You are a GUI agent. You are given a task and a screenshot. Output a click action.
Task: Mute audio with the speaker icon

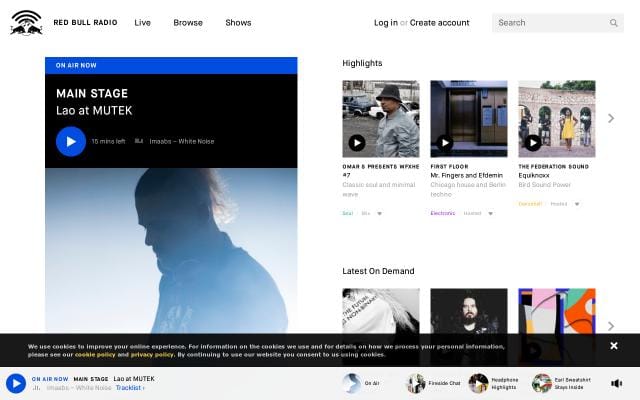[616, 383]
